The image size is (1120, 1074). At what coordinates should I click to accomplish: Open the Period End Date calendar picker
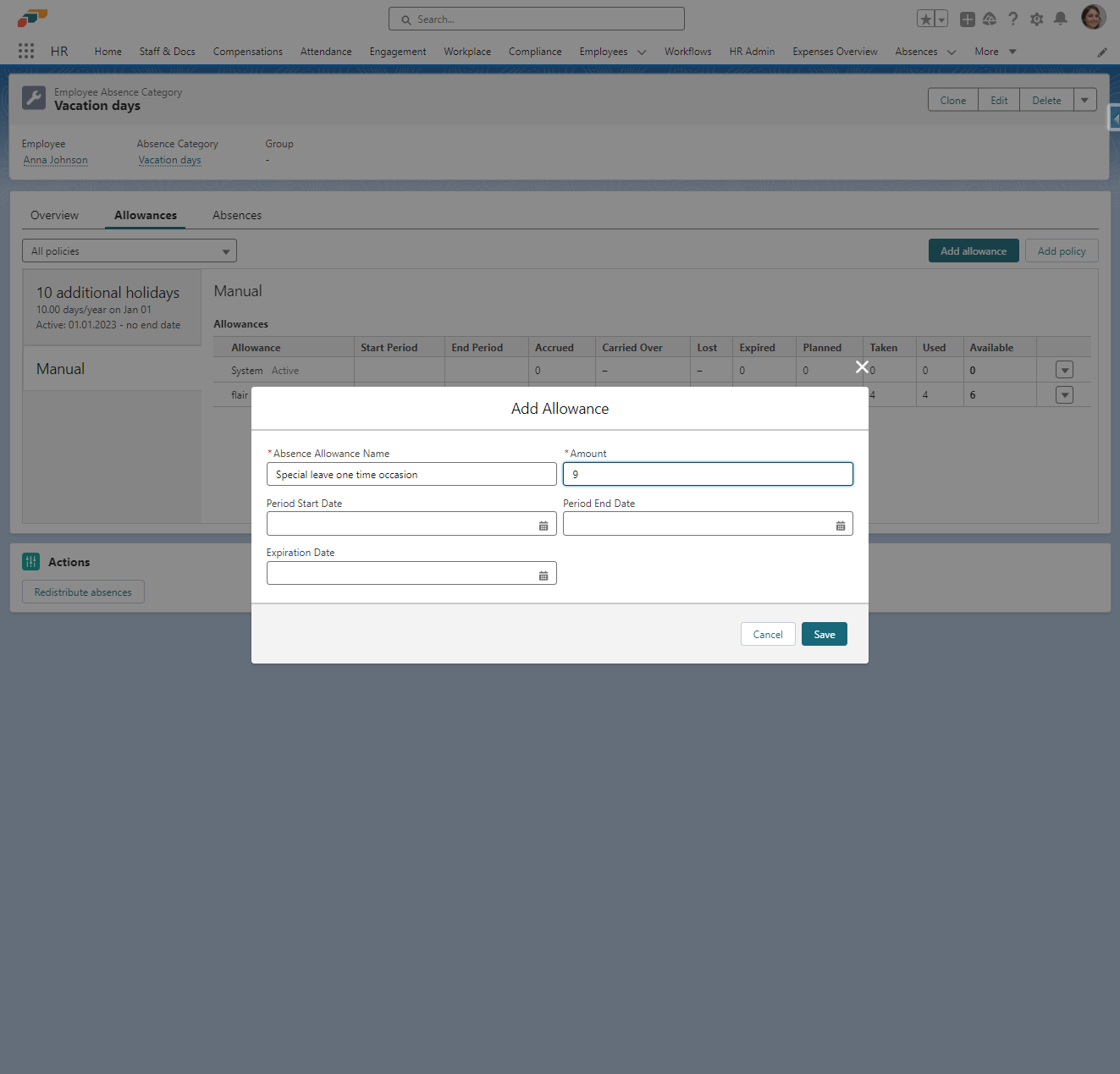tap(840, 526)
